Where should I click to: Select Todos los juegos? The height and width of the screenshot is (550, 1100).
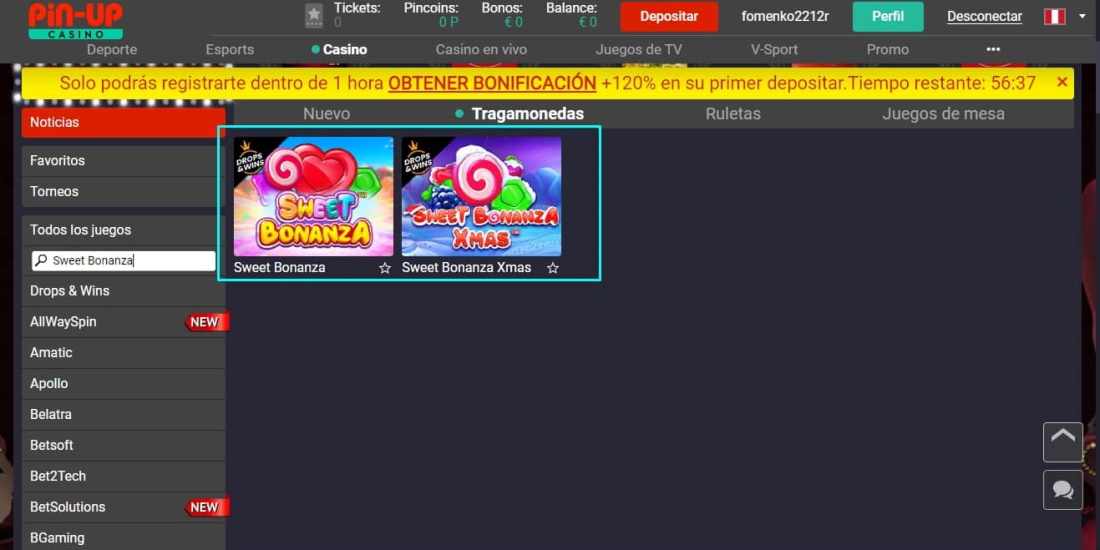123,230
